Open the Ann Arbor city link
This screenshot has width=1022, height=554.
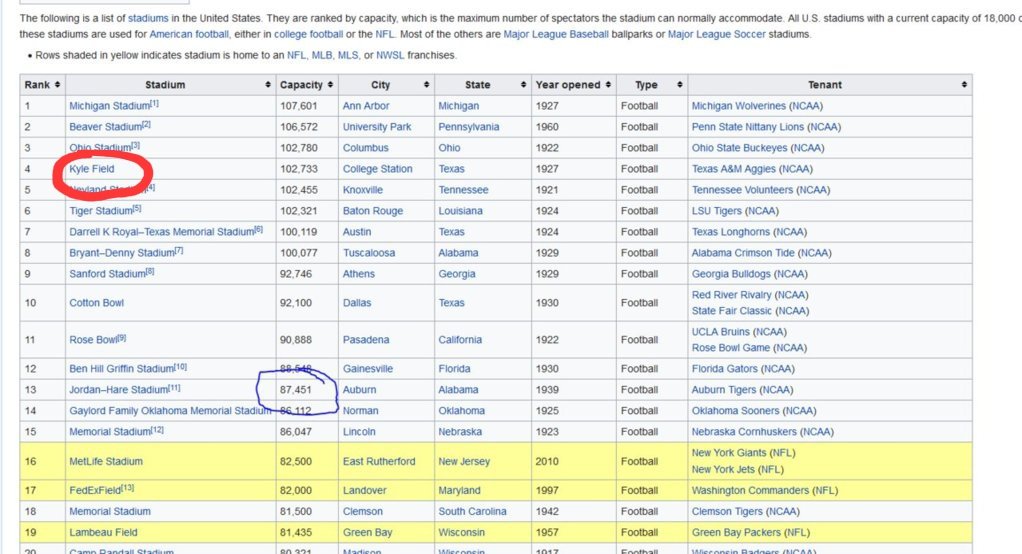366,106
